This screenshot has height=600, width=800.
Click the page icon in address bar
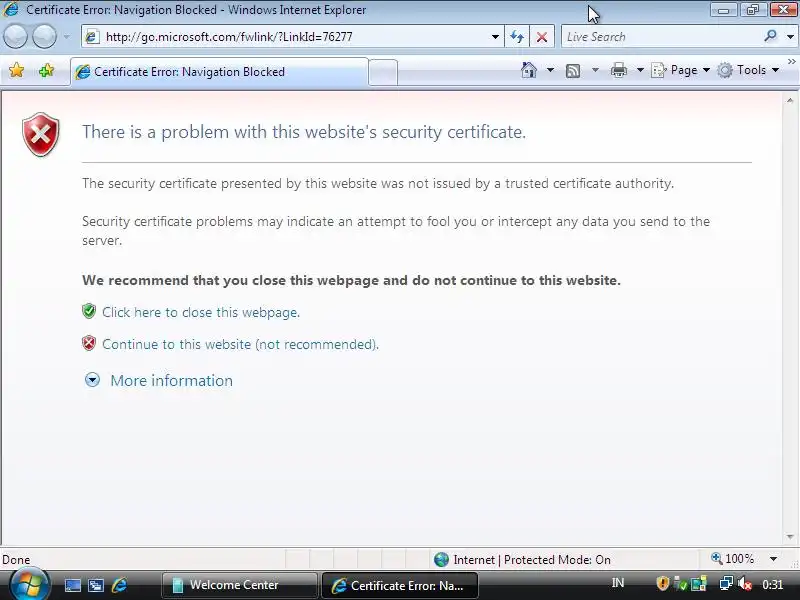pyautogui.click(x=92, y=37)
